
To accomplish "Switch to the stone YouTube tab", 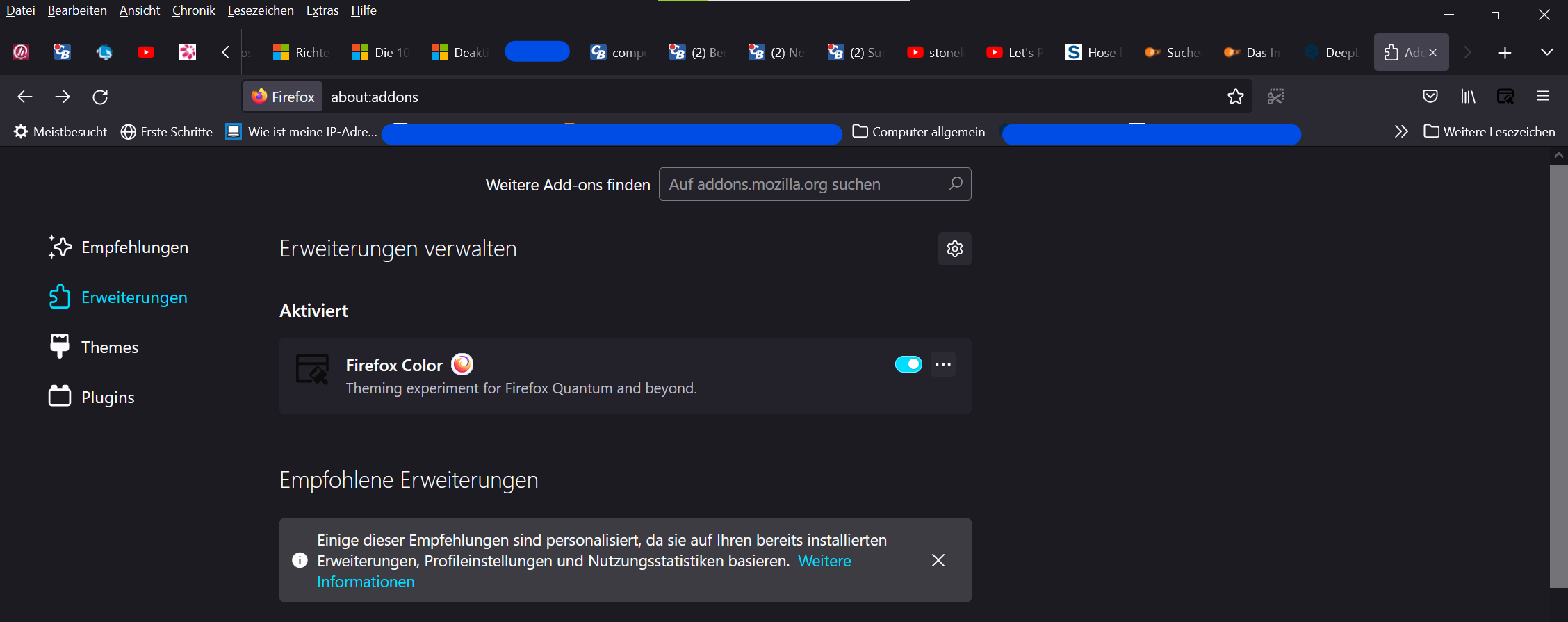I will pyautogui.click(x=935, y=52).
